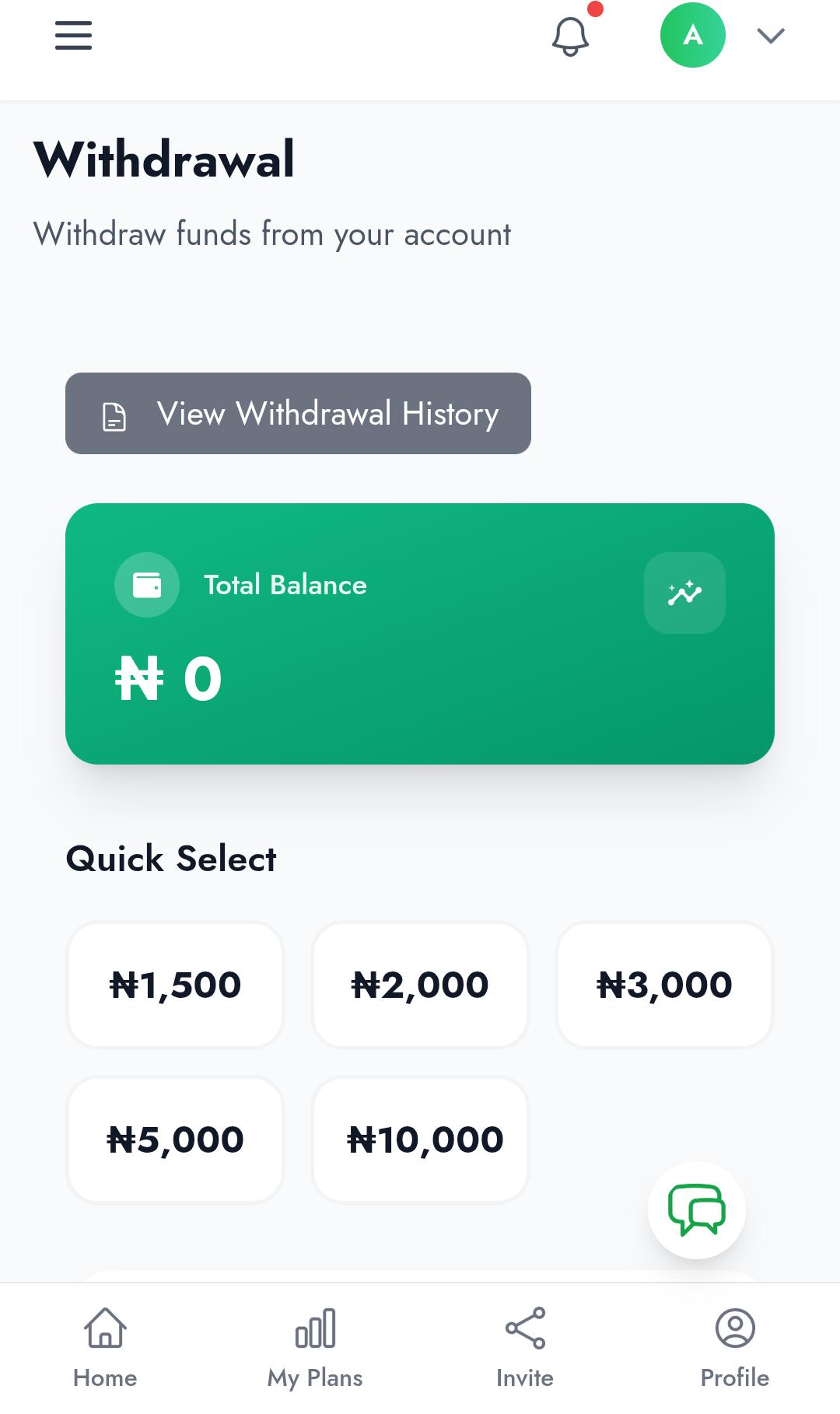This screenshot has width=840, height=1414.
Task: Click the wallet icon on the balance card
Action: pyautogui.click(x=147, y=585)
